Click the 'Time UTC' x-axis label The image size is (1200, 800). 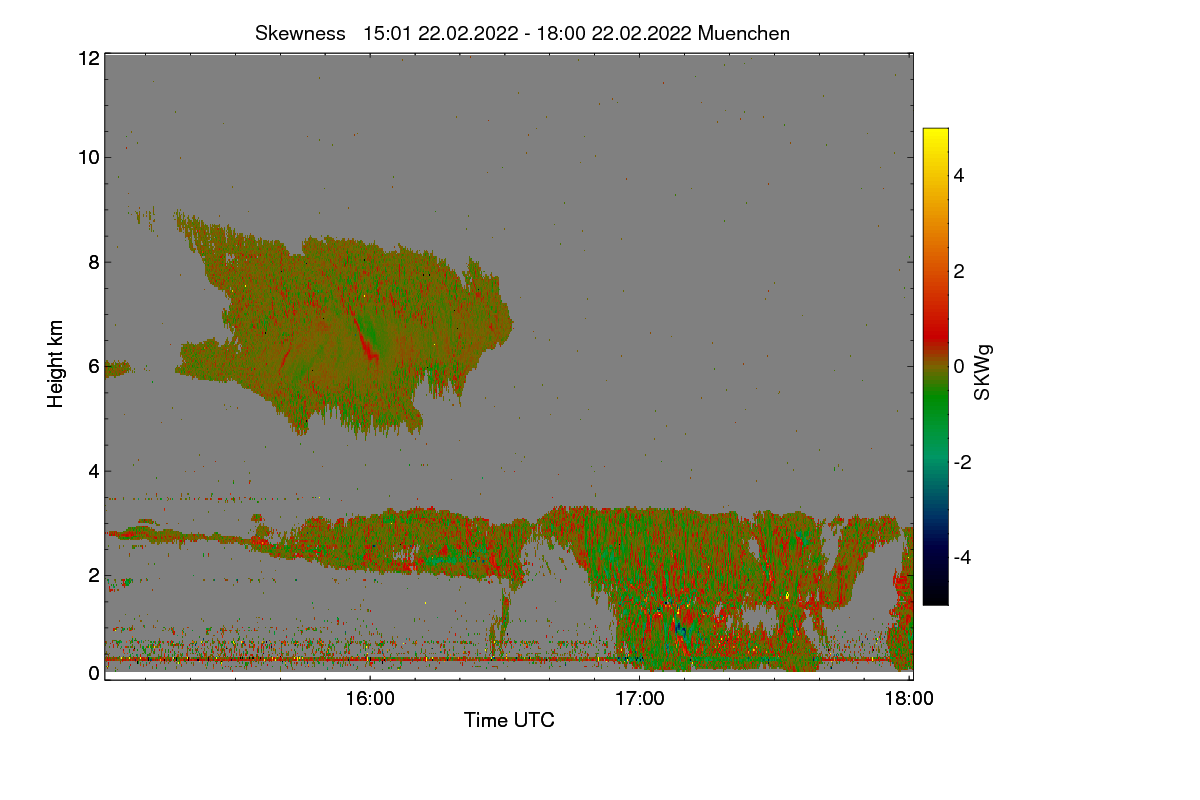(x=509, y=720)
